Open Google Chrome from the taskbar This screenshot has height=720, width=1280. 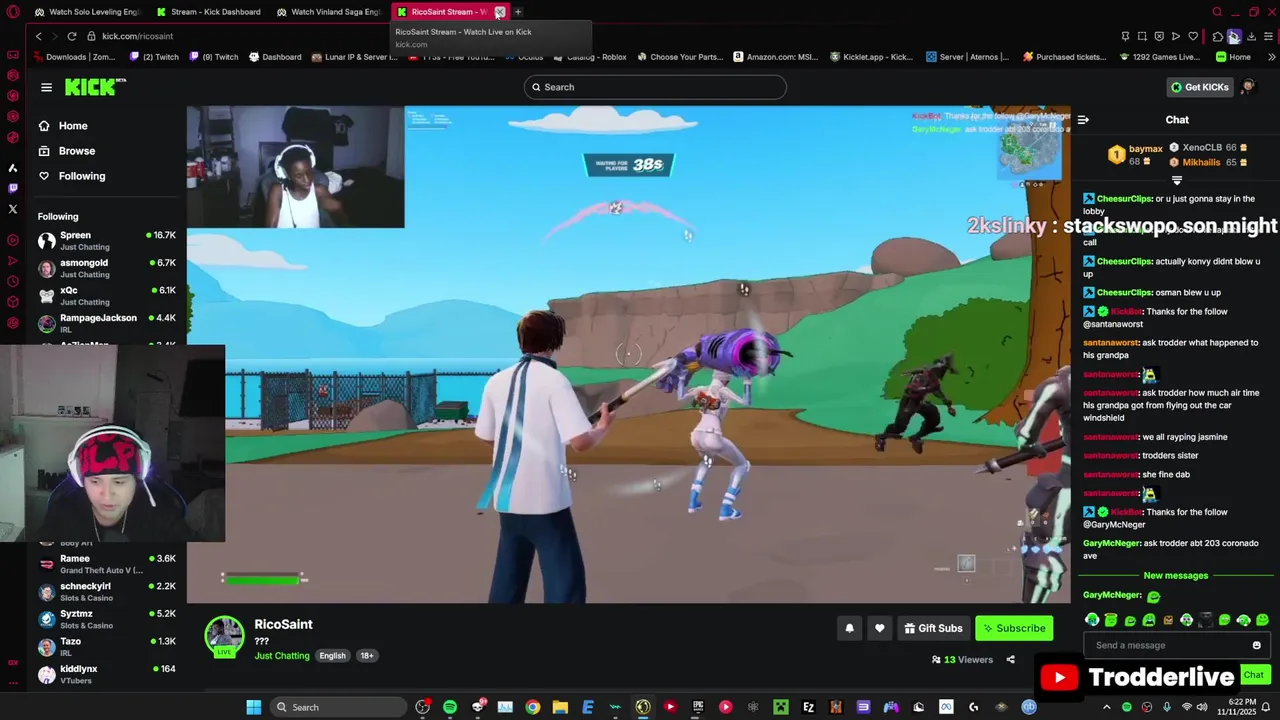(x=532, y=707)
